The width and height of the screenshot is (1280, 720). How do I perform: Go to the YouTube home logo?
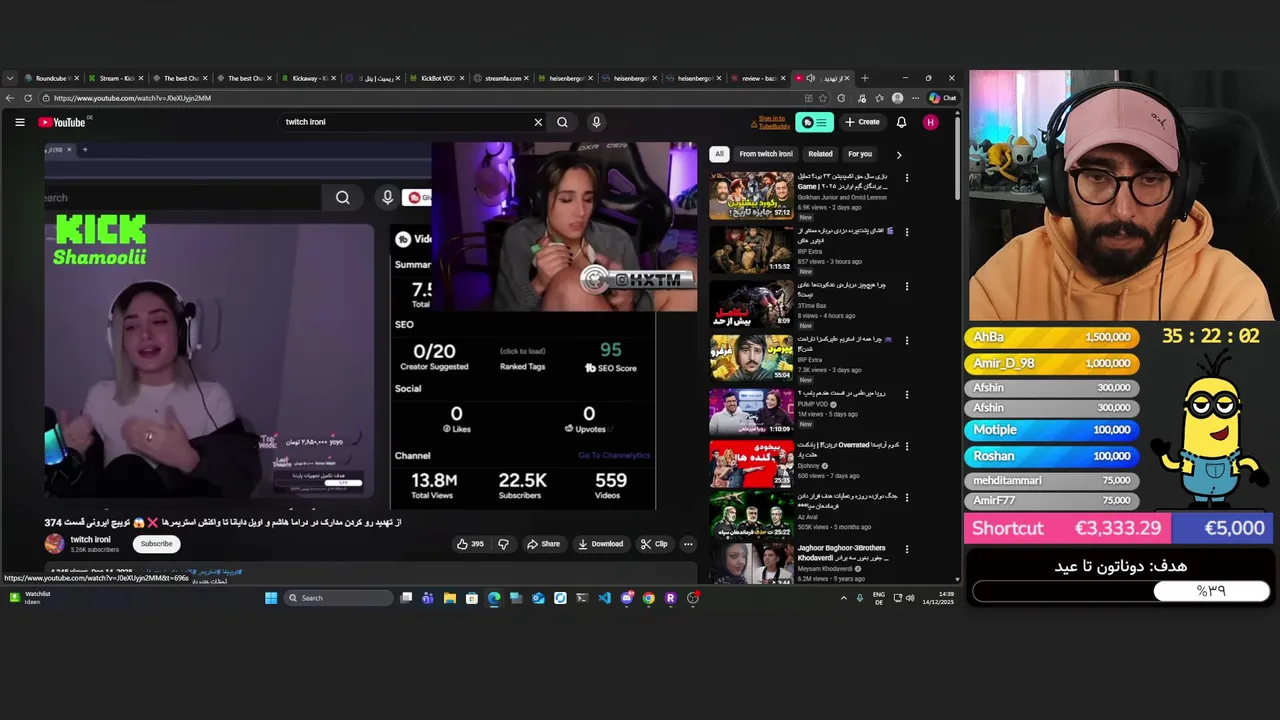pos(64,122)
